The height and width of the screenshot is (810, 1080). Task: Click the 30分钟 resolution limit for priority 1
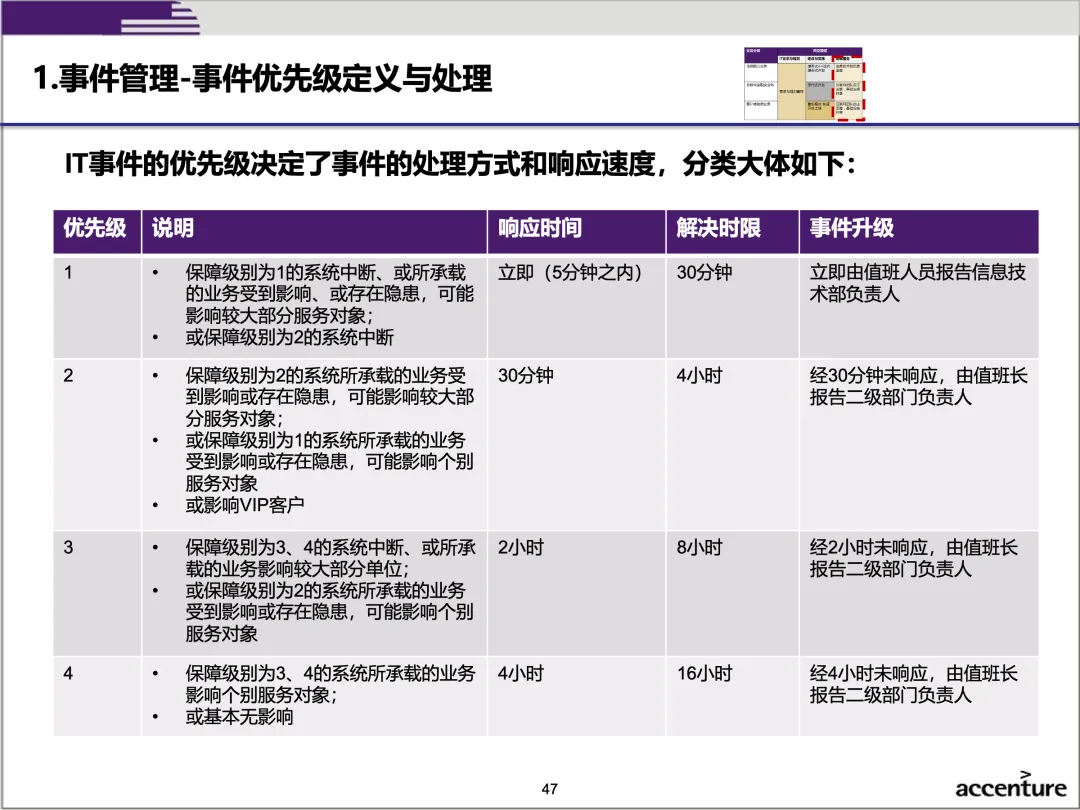coord(704,273)
